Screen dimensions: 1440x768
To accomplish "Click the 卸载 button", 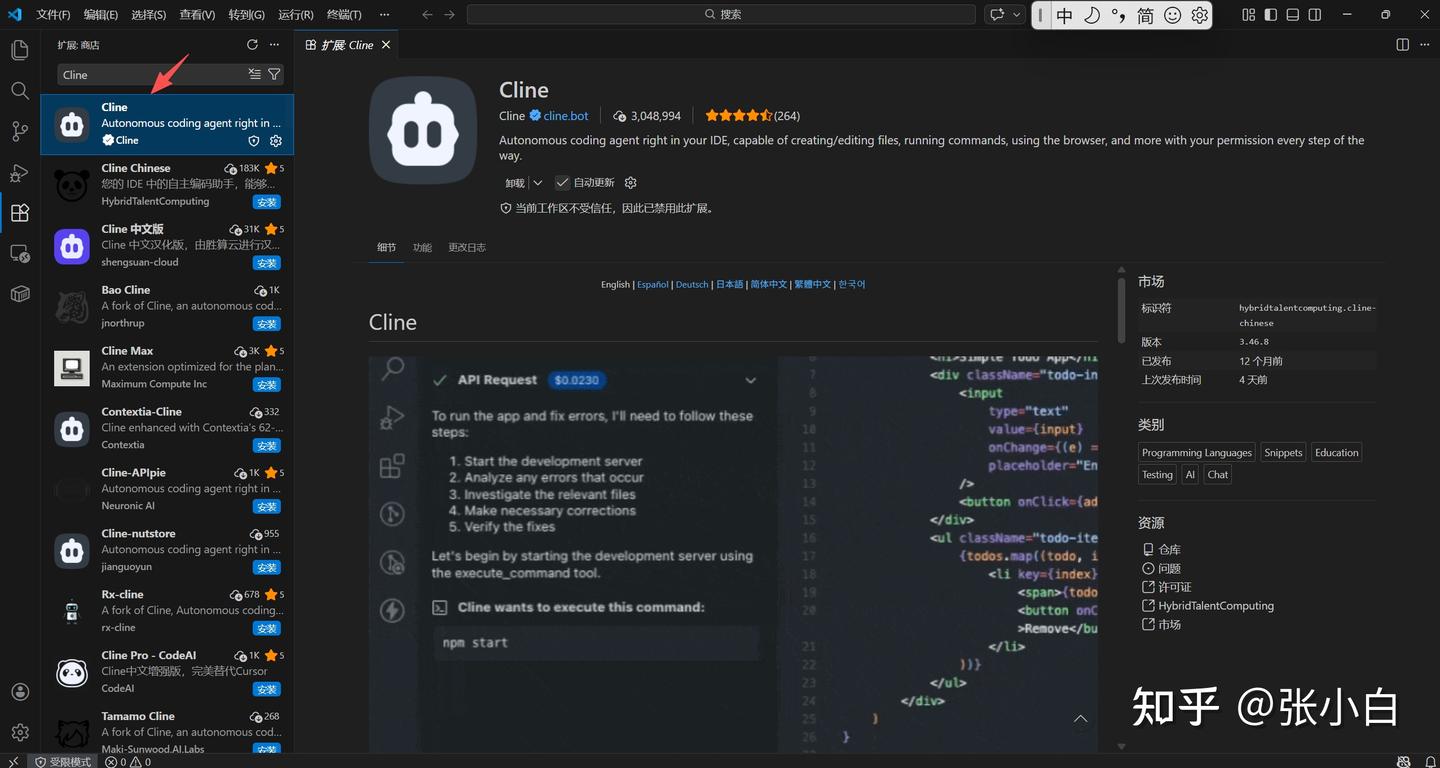I will click(x=514, y=183).
